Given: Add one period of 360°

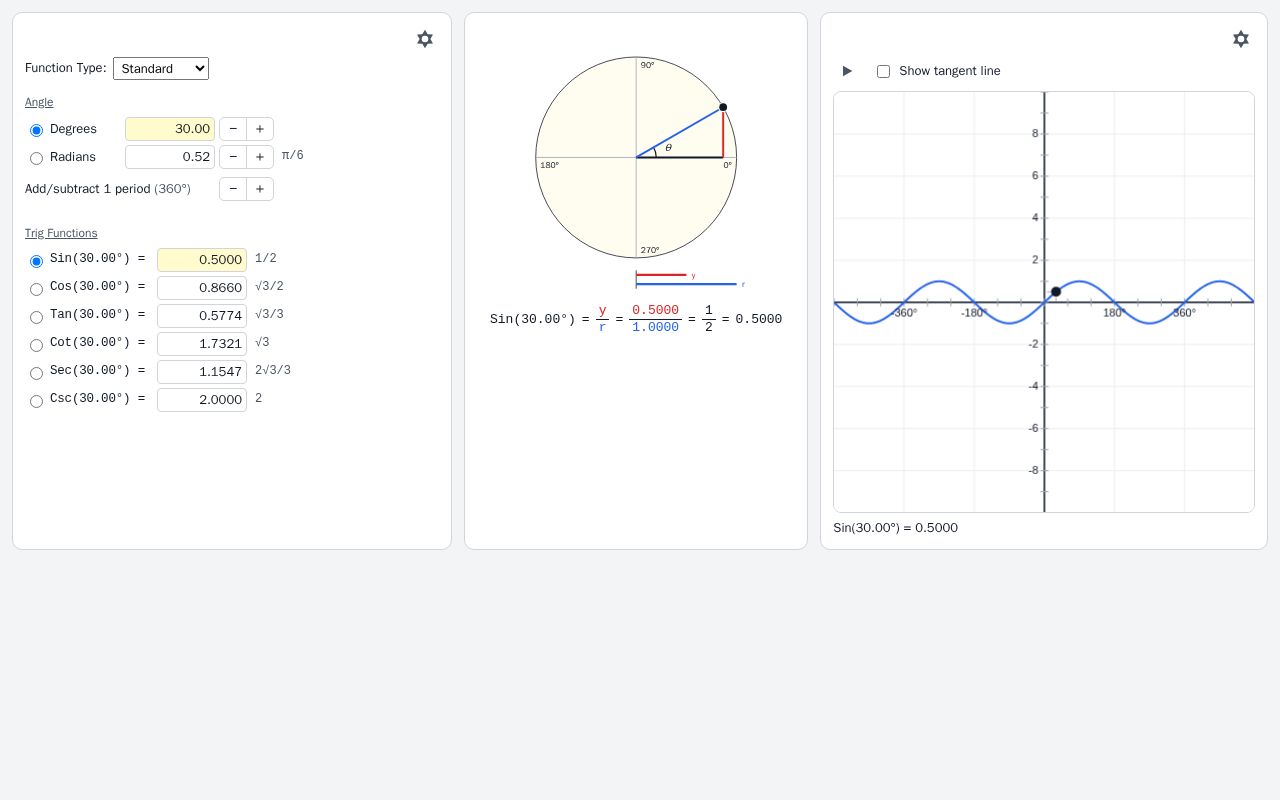Looking at the screenshot, I should [260, 189].
